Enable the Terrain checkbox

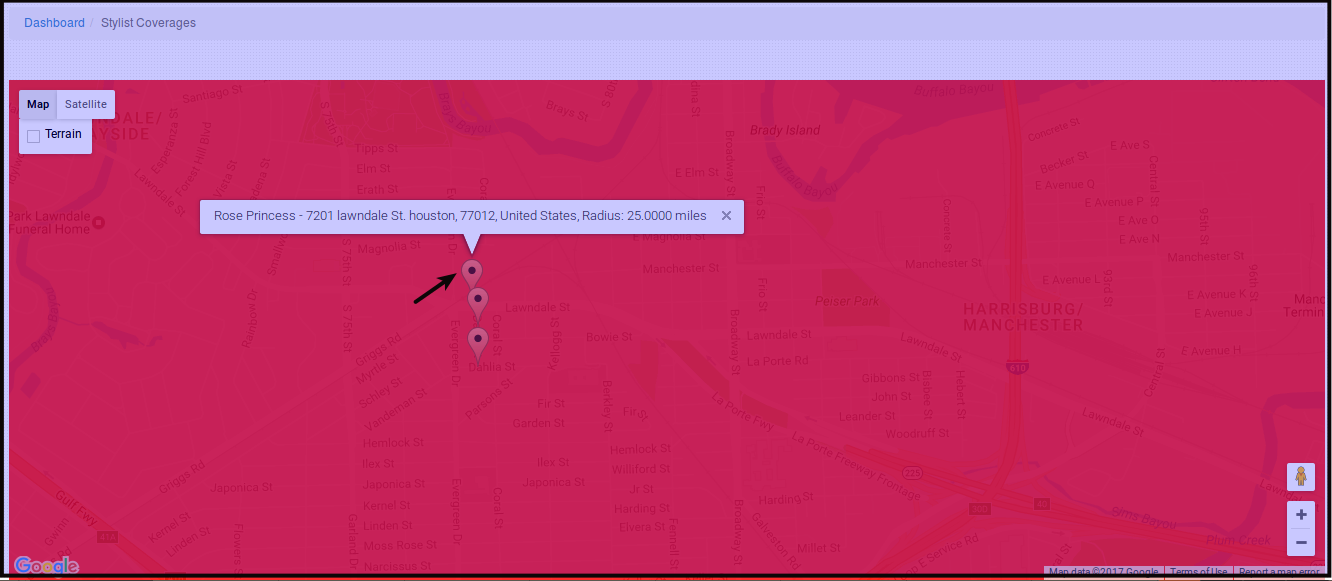point(33,136)
